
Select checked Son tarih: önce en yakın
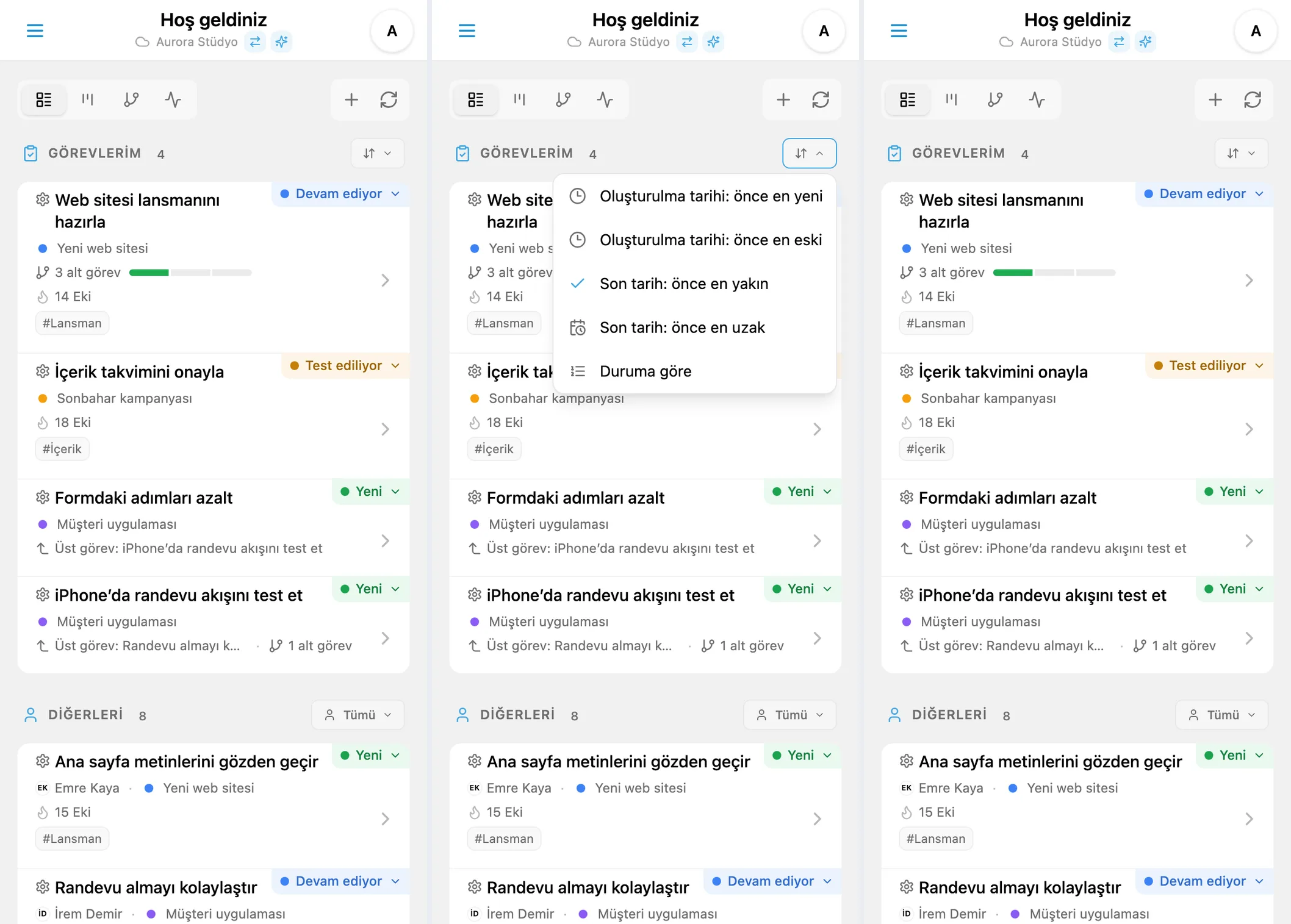[694, 284]
